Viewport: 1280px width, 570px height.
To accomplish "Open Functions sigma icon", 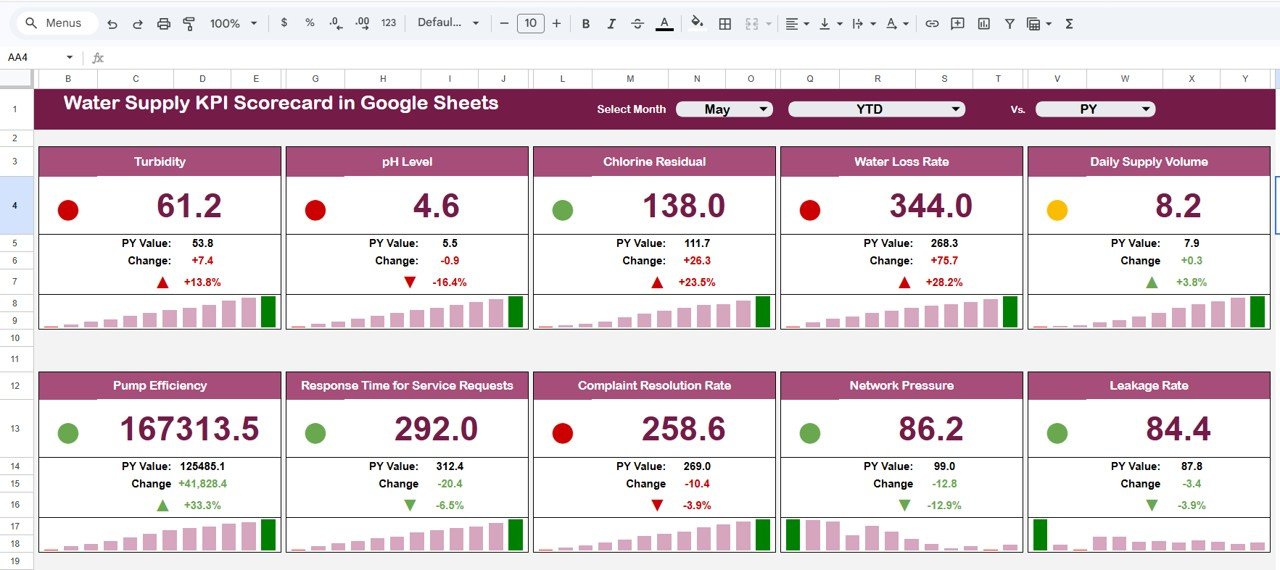I will [x=1069, y=23].
